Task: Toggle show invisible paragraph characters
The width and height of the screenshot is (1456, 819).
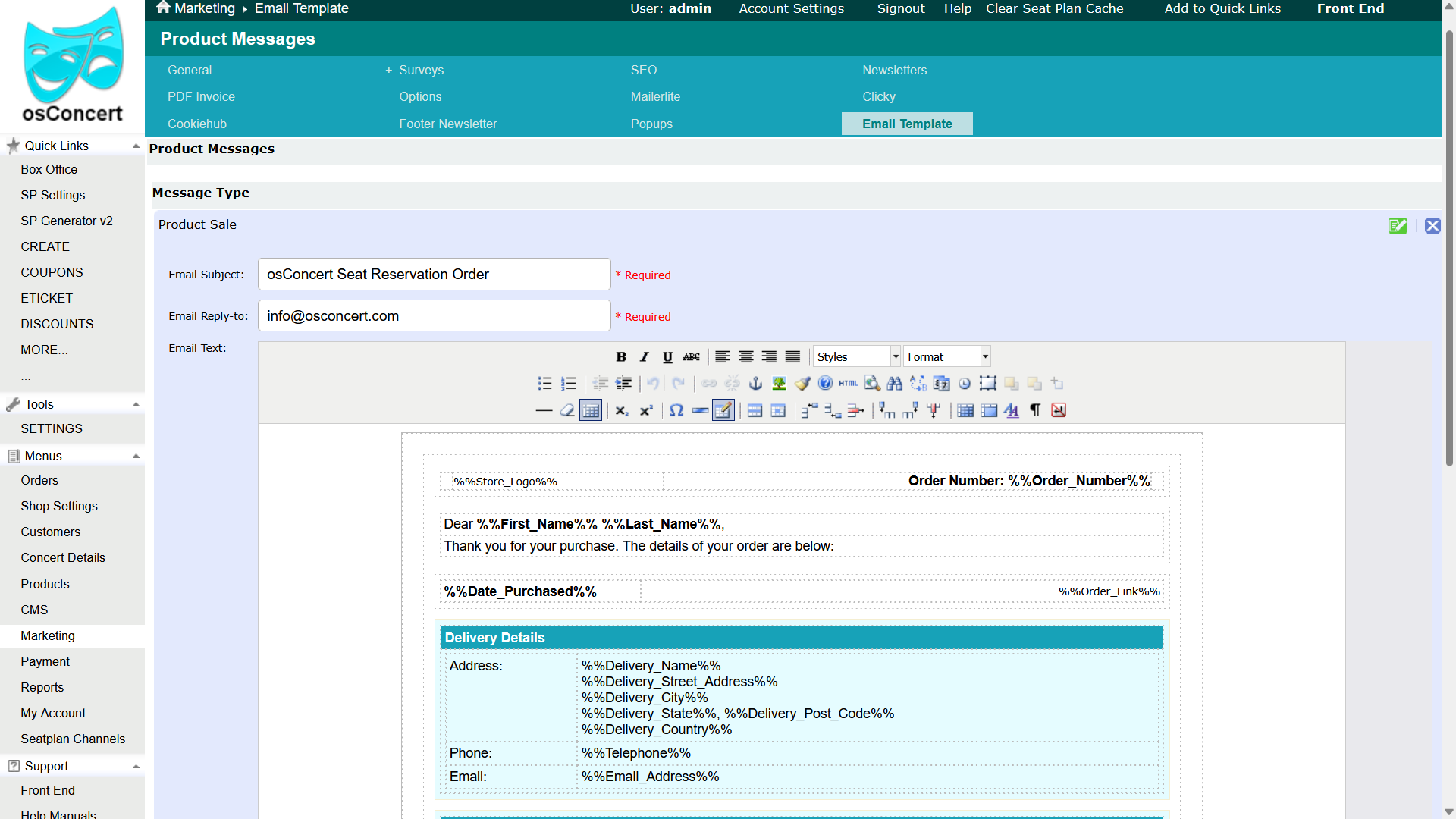Action: (x=1035, y=410)
